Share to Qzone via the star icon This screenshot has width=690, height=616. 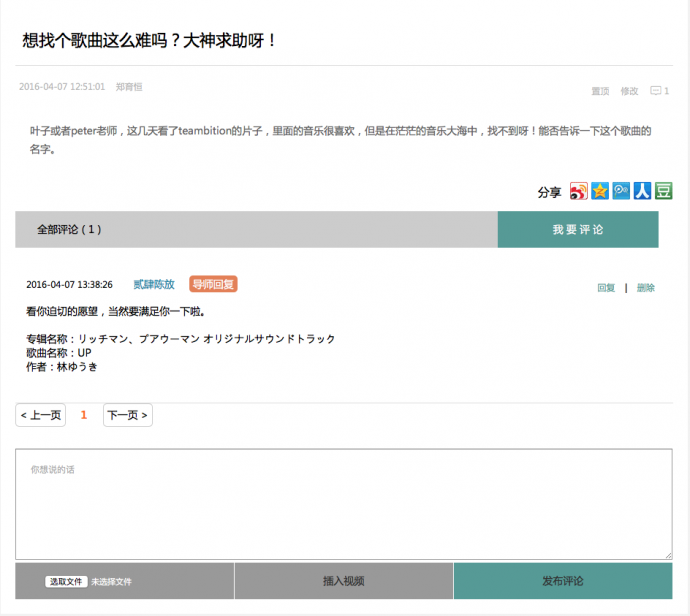[600, 191]
